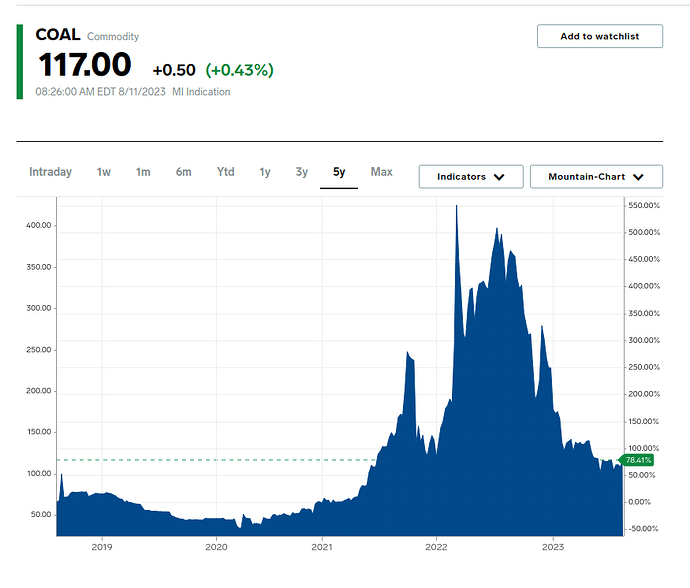Click the (+0.43%) percentage change
Image resolution: width=690 pixels, height=588 pixels.
pyautogui.click(x=239, y=70)
